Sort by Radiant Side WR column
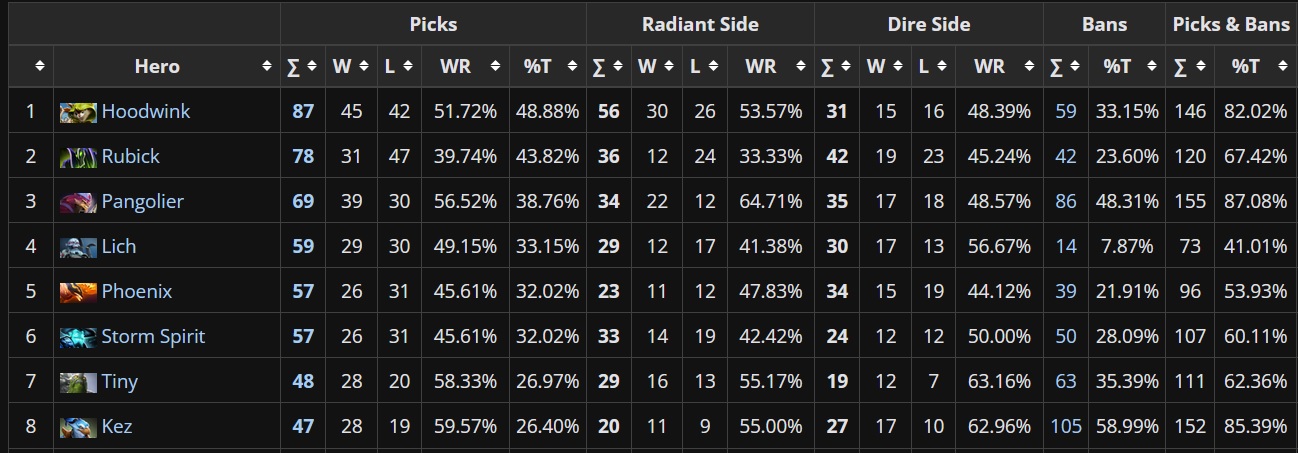This screenshot has width=1298, height=453. click(771, 66)
